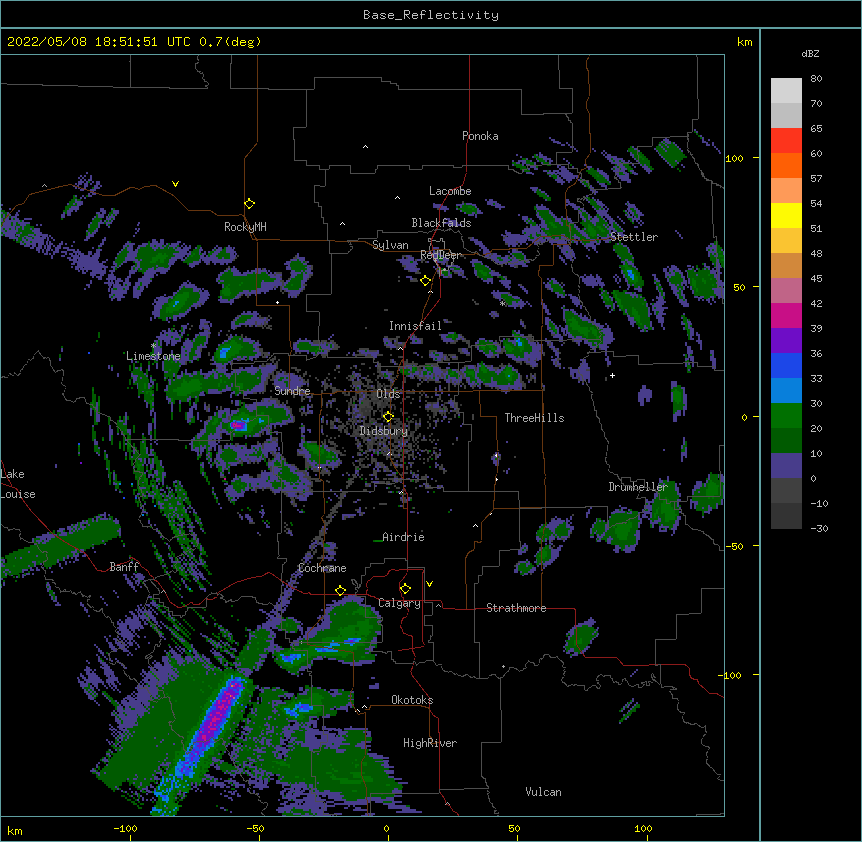Select the Innisfail label
862x842 pixels.
point(415,326)
